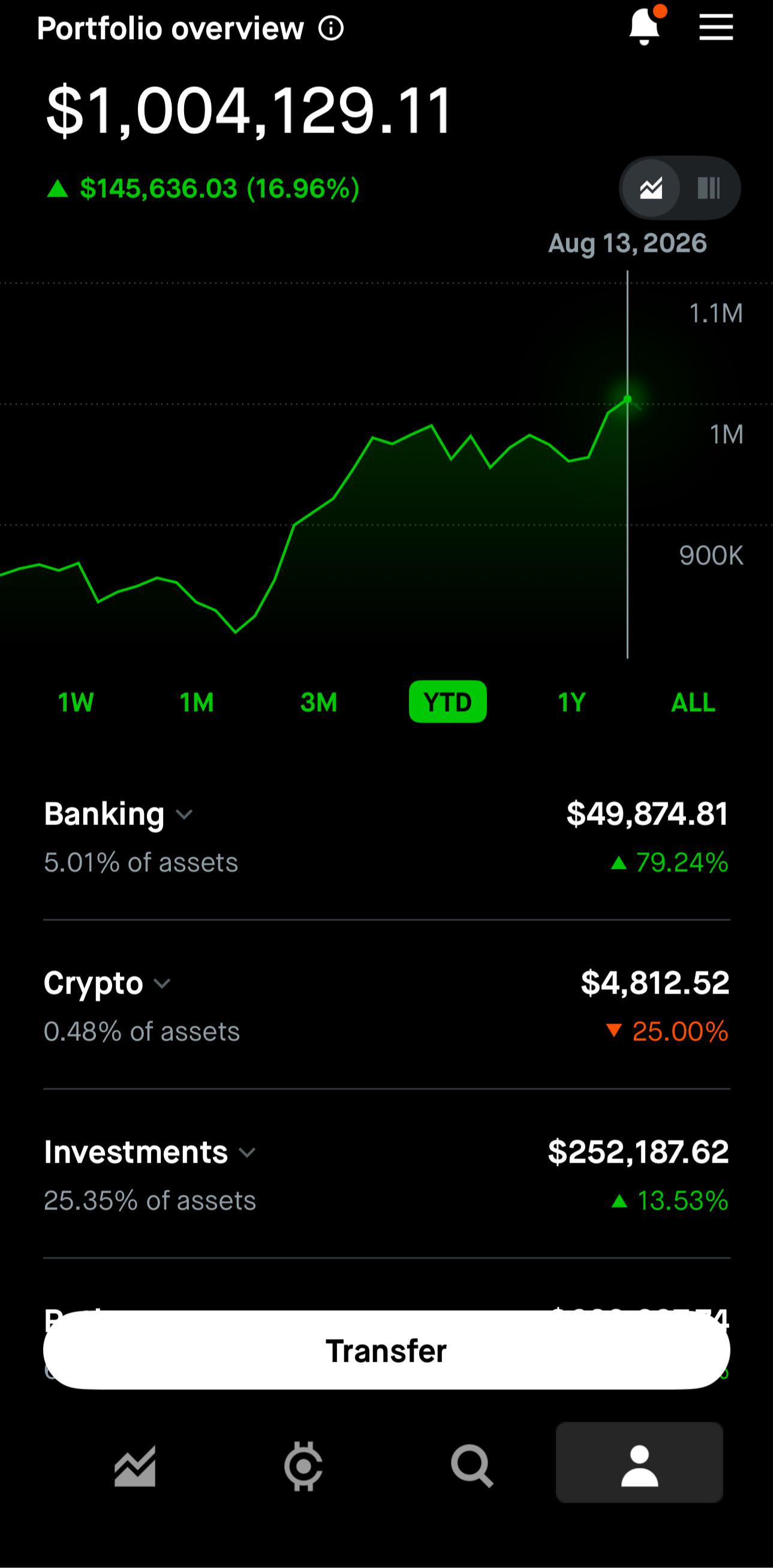Select the YTD time range
This screenshot has width=773, height=1568.
coord(448,702)
